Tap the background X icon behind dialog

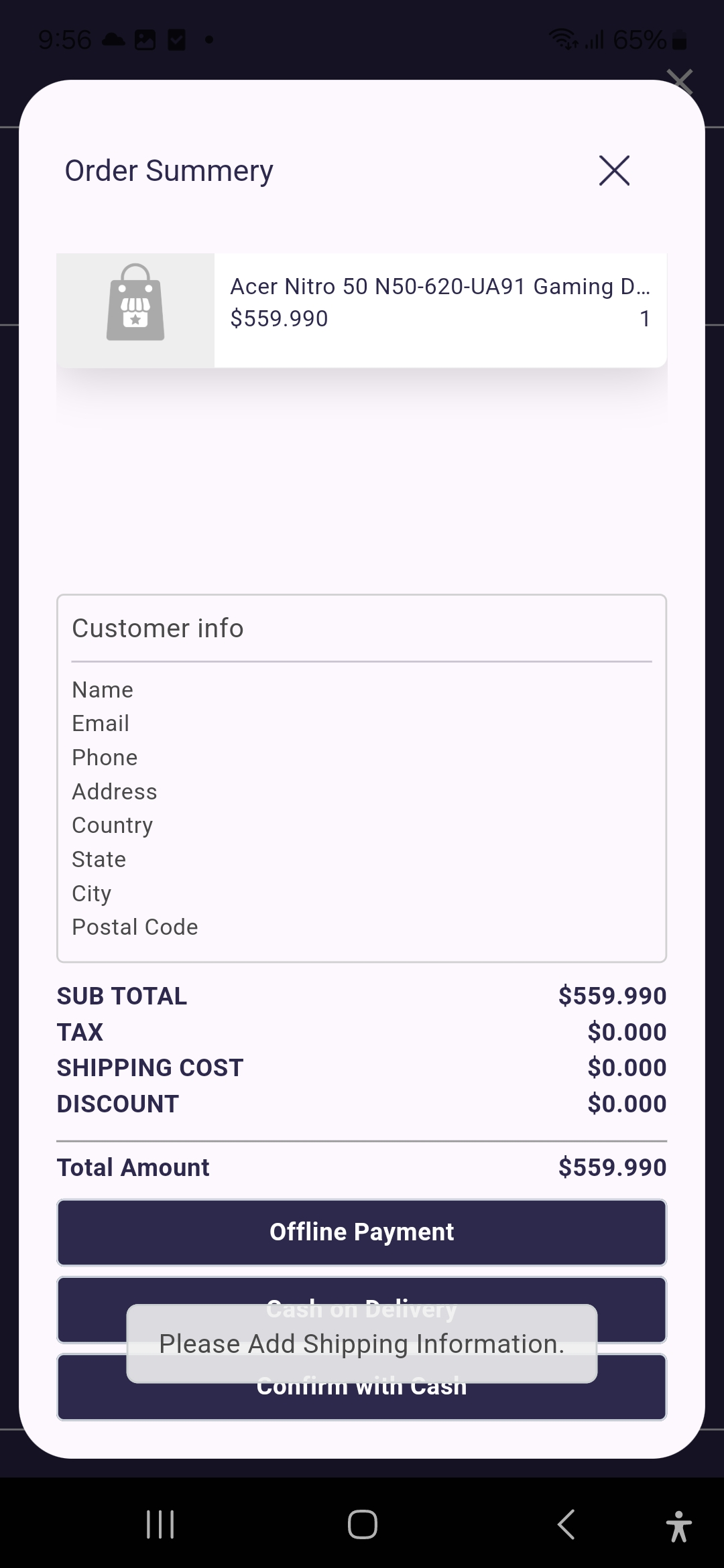[x=680, y=80]
